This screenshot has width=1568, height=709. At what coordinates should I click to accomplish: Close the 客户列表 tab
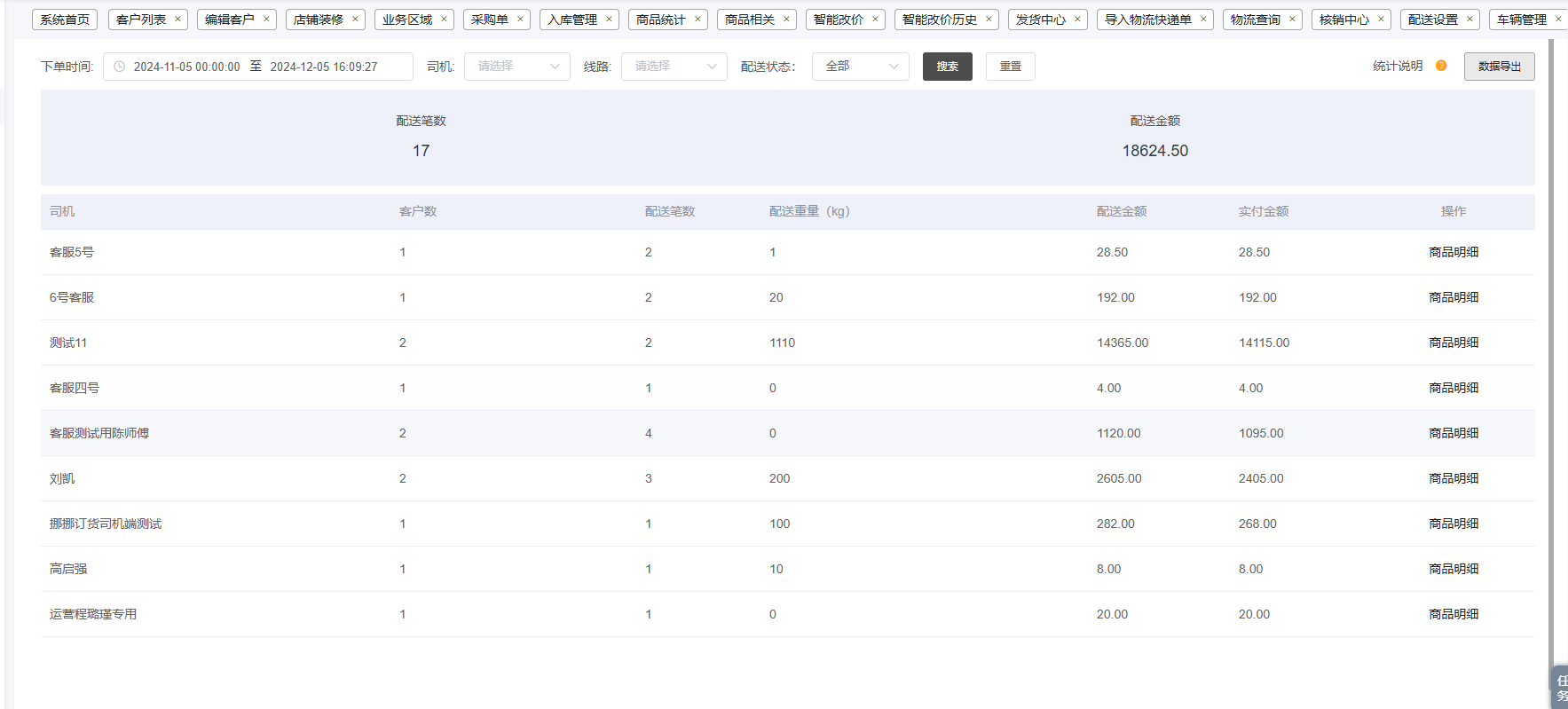tap(177, 19)
